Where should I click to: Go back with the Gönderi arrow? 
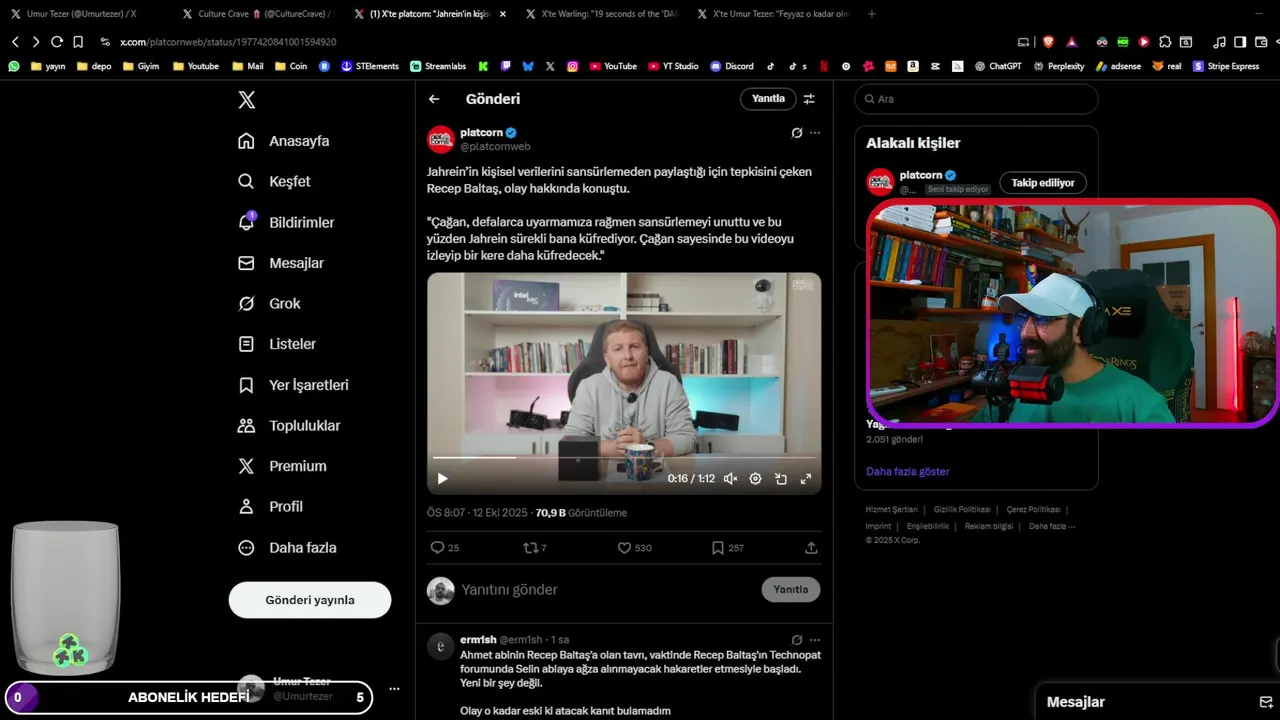[434, 99]
